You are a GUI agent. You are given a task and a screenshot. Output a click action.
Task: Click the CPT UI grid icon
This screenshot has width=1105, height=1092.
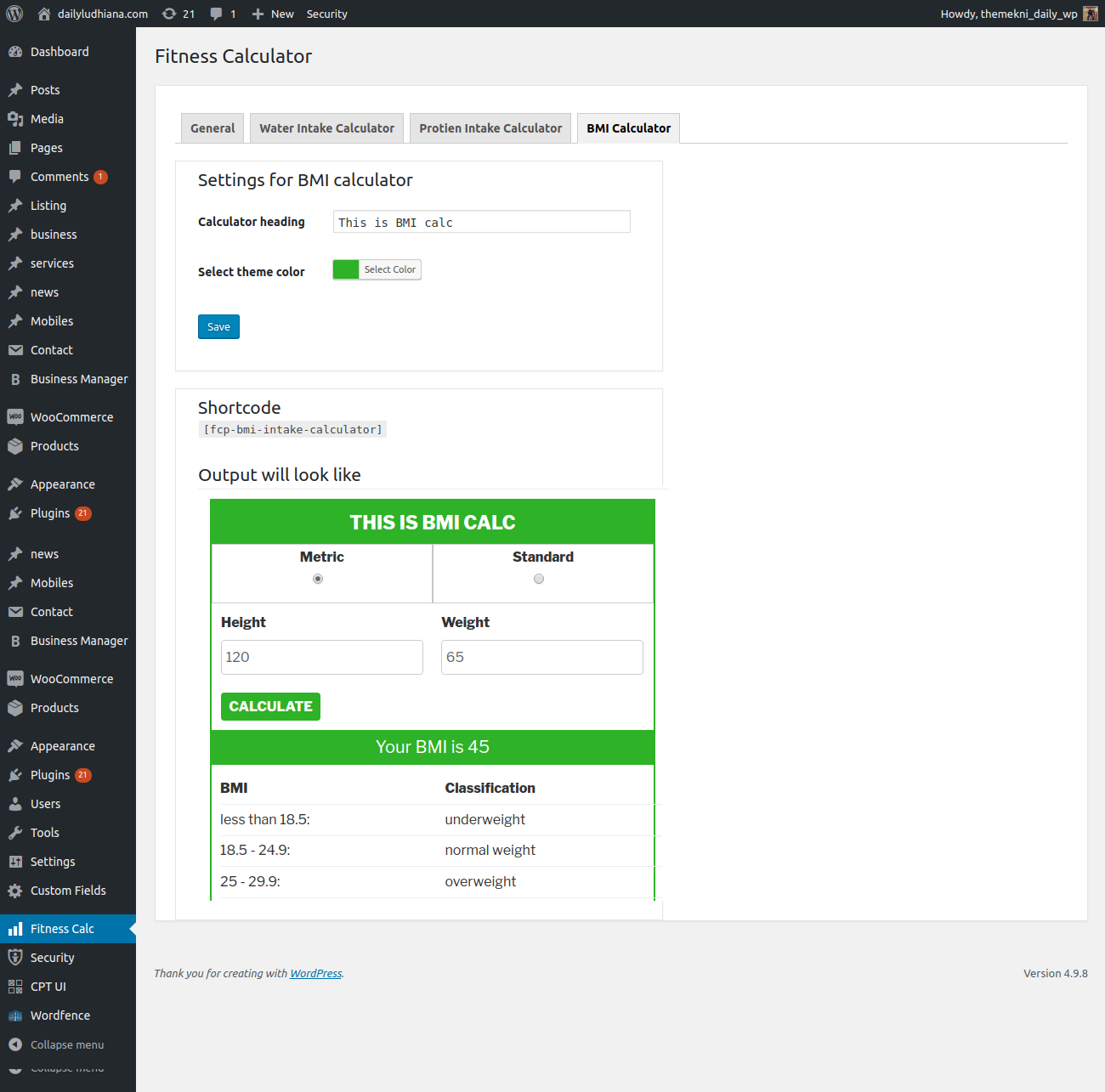(x=15, y=987)
